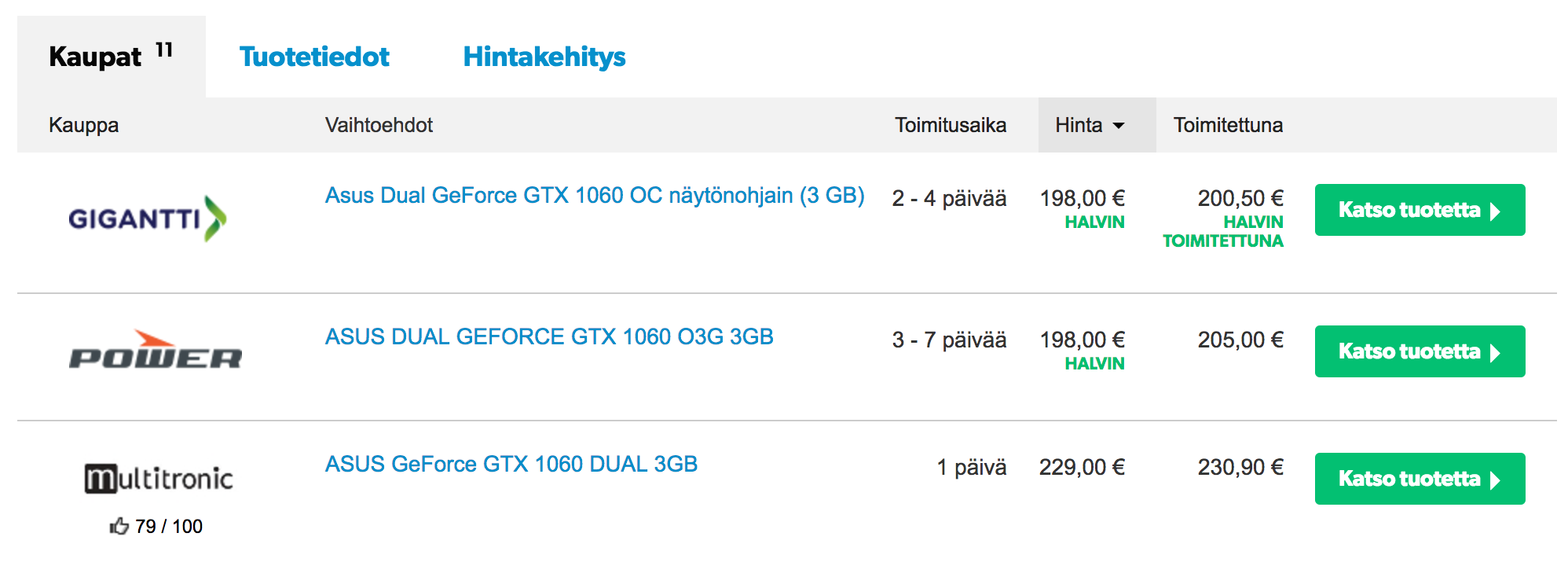Sort by the Toimitettuna column header
Image resolution: width=1568 pixels, height=577 pixels.
tap(1228, 125)
